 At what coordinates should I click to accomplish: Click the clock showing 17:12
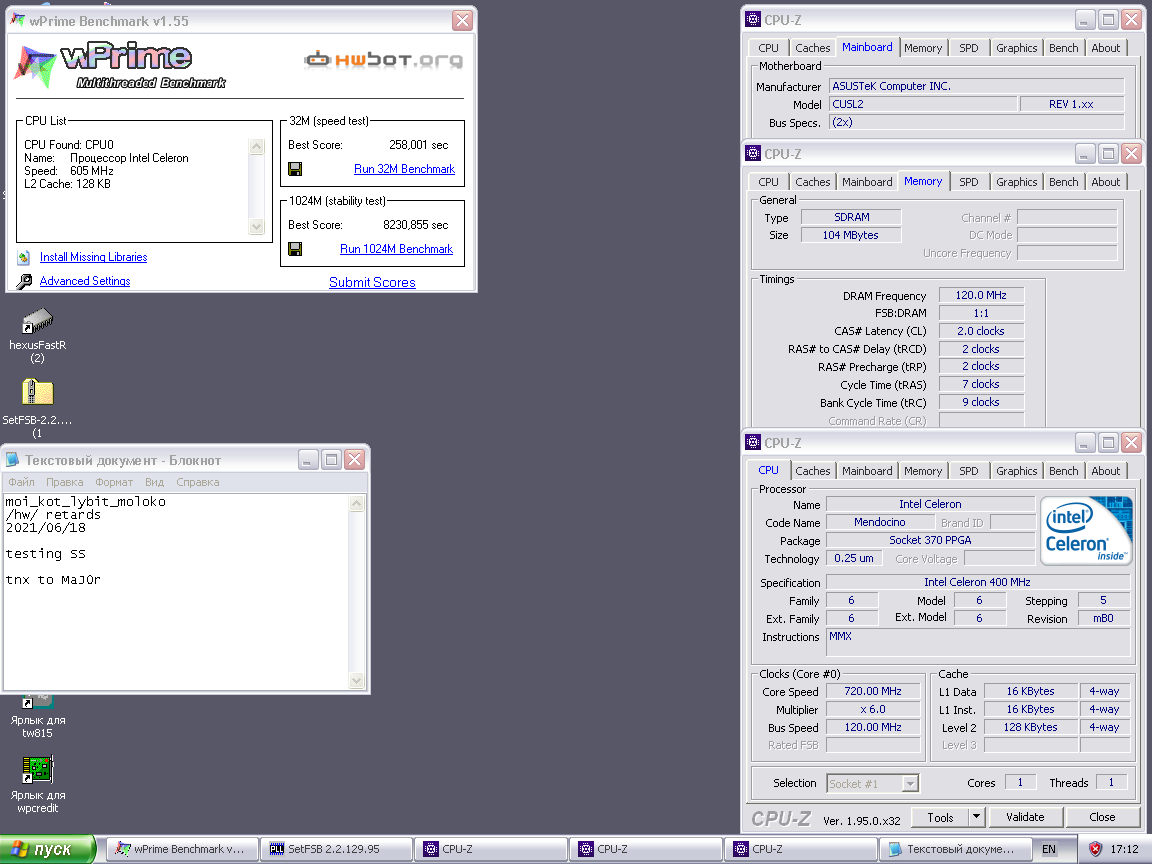click(x=1124, y=849)
